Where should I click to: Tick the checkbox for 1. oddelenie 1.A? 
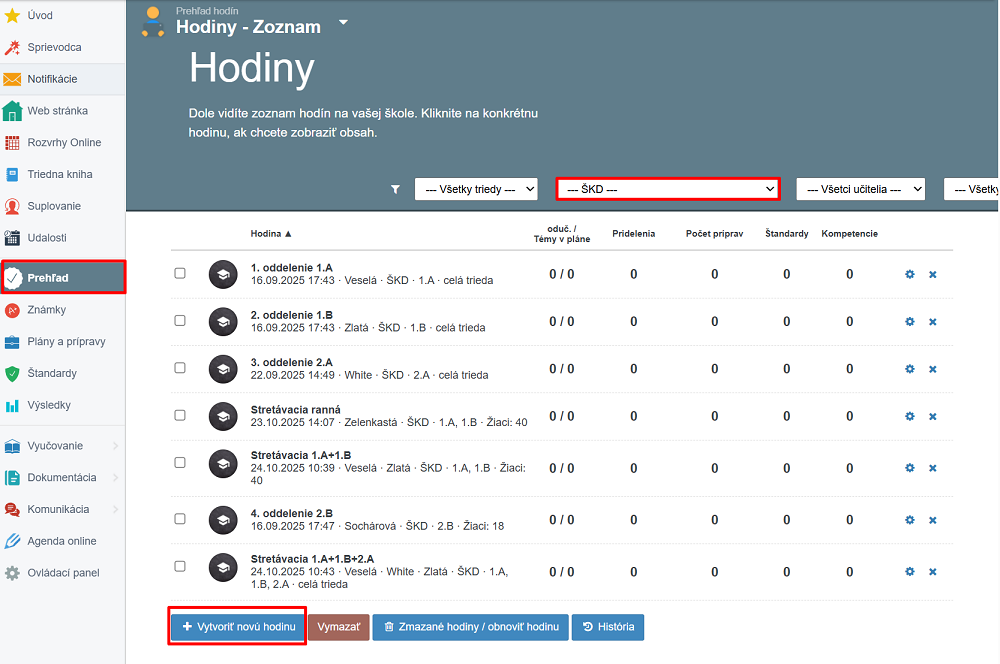tap(180, 273)
